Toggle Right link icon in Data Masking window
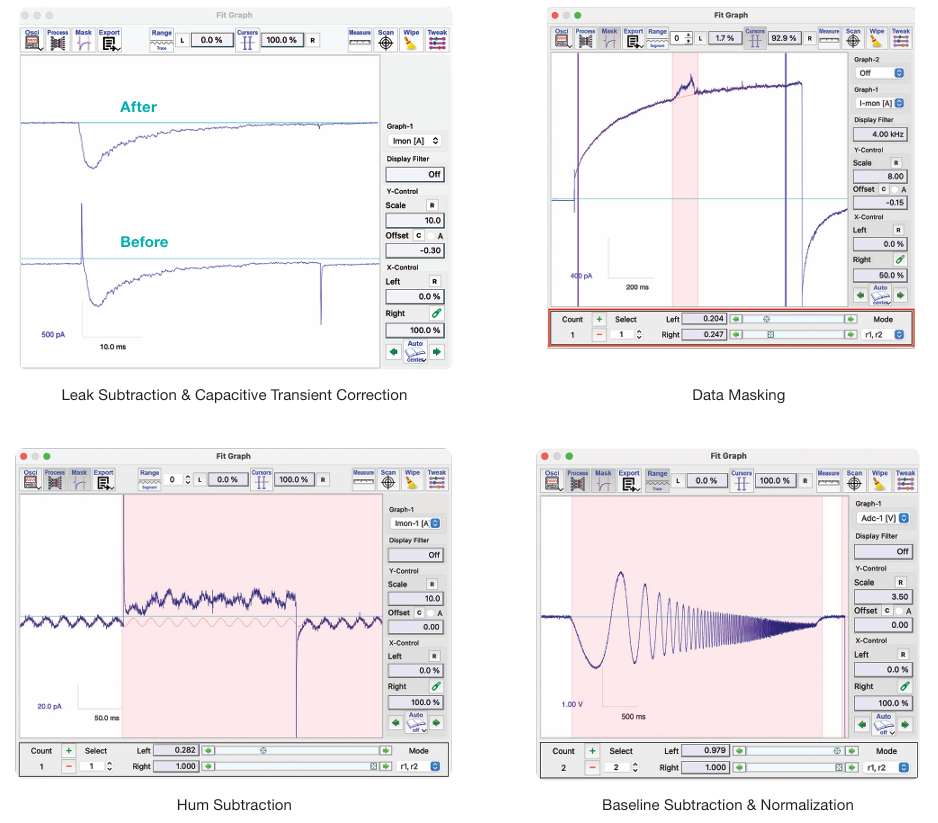This screenshot has height=823, width=938. point(900,259)
